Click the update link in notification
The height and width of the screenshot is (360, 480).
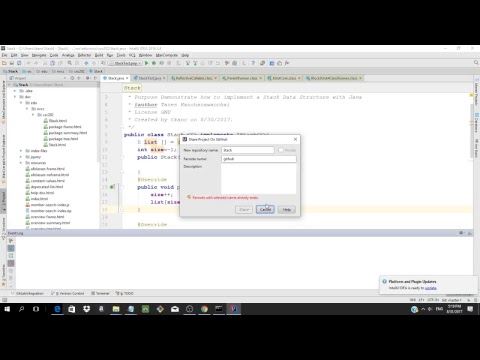(431, 288)
